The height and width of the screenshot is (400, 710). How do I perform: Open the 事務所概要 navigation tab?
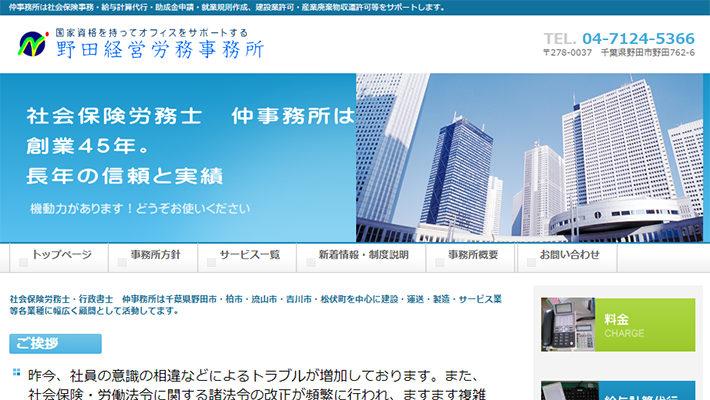click(472, 255)
